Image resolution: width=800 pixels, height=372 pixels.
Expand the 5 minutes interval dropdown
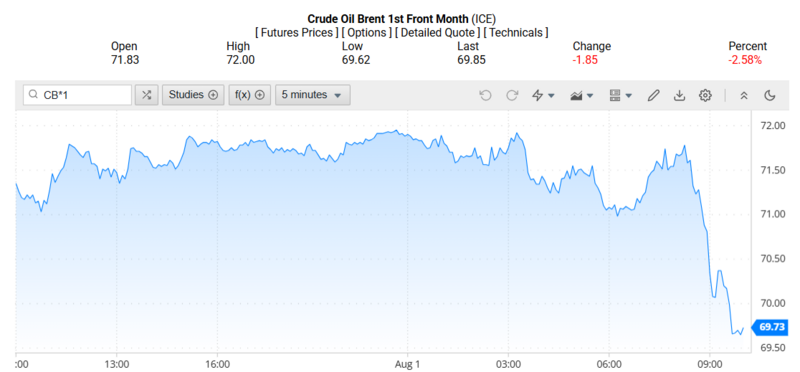(x=312, y=95)
